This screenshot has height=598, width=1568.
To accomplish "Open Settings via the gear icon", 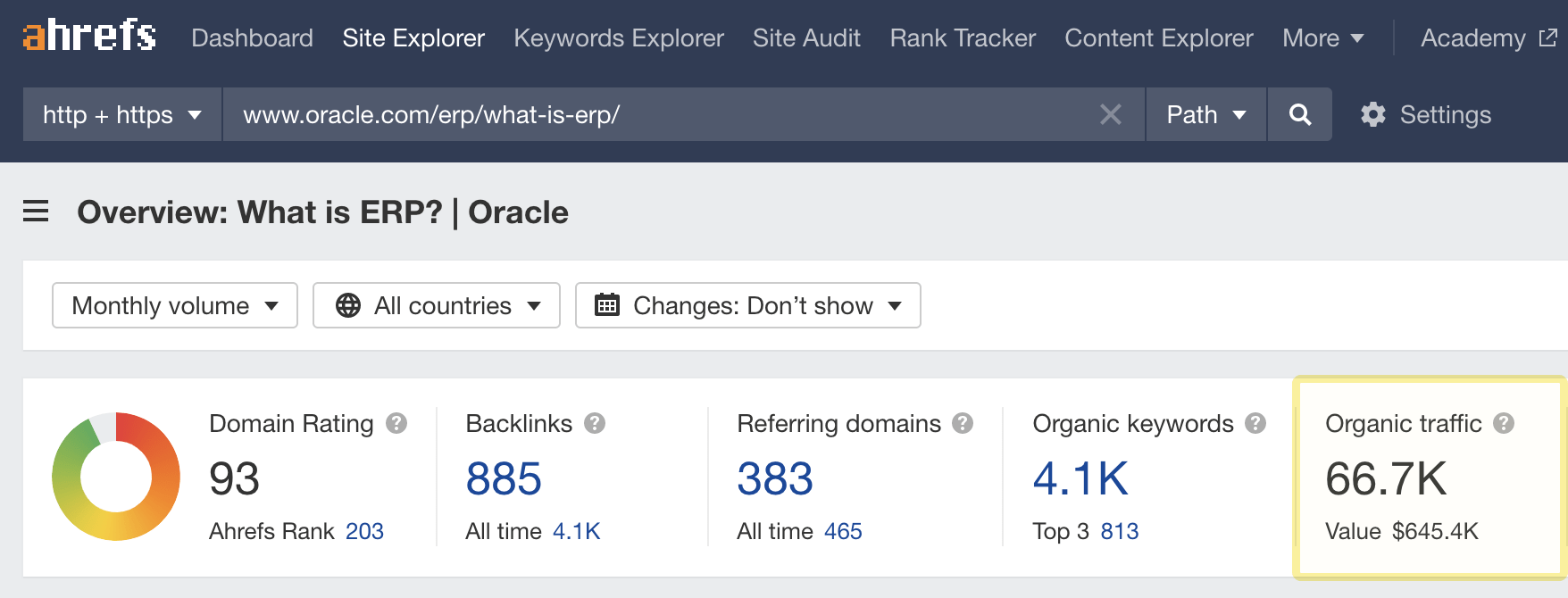I will click(1373, 114).
